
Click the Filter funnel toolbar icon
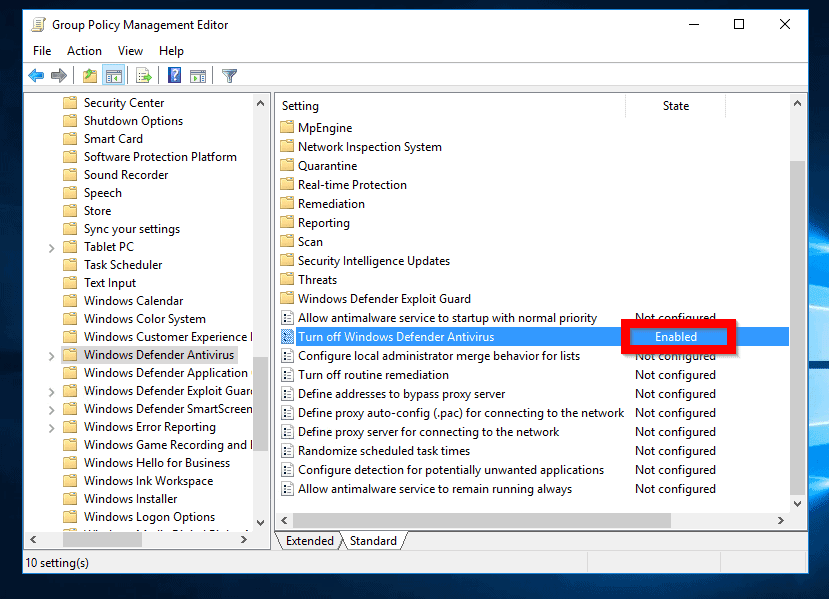click(229, 76)
